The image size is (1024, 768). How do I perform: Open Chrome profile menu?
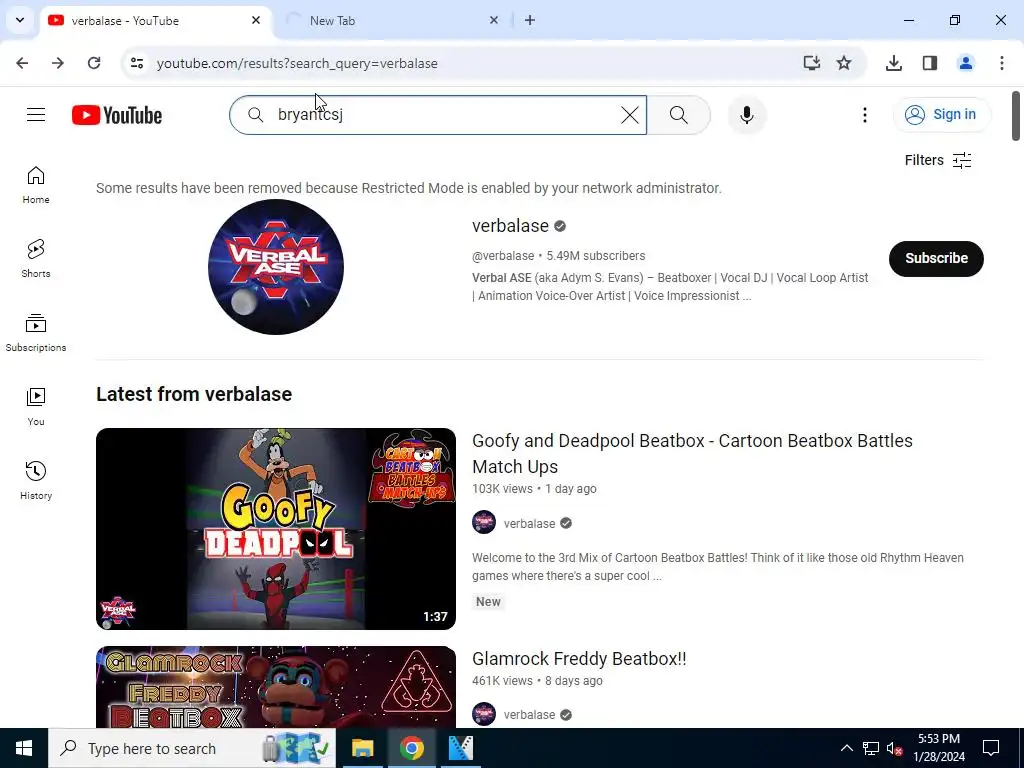tap(966, 63)
